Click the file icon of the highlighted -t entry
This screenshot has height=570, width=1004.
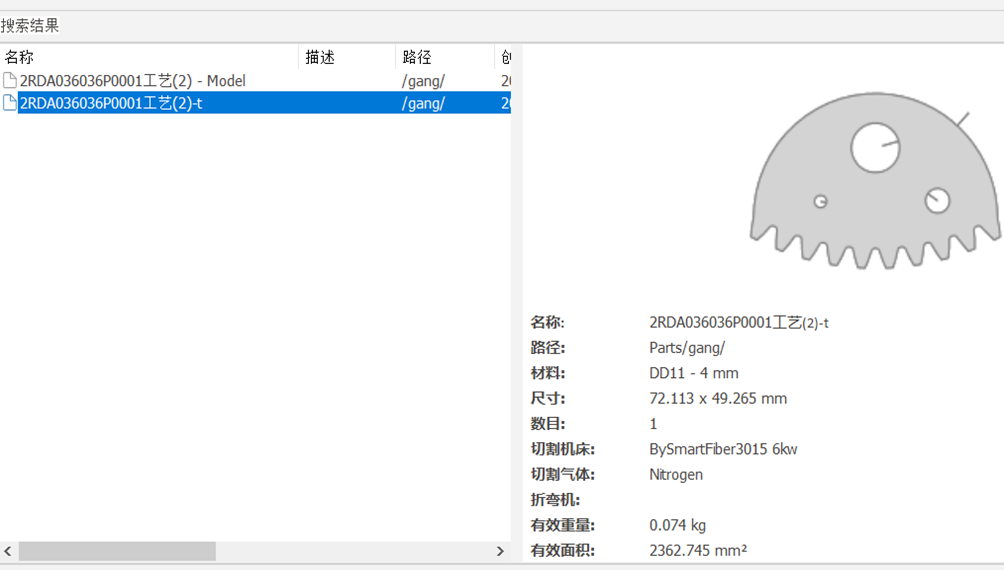pos(10,103)
